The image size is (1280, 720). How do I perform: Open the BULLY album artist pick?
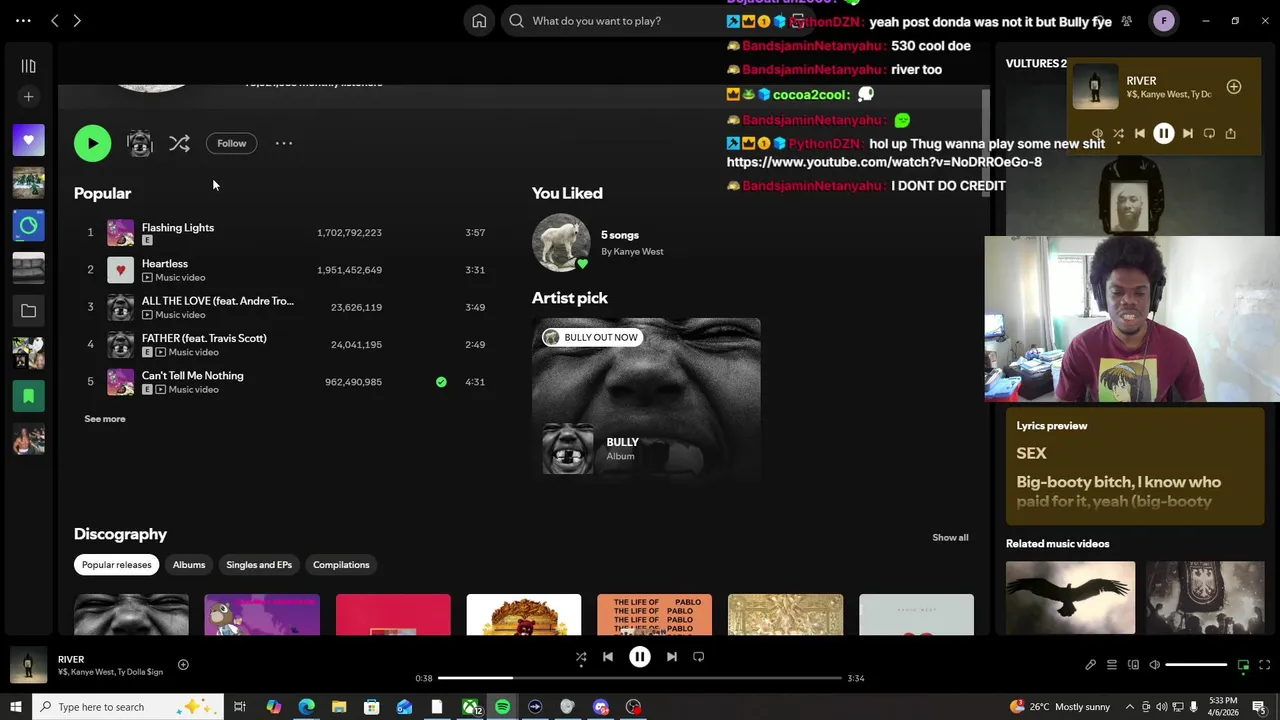(646, 400)
